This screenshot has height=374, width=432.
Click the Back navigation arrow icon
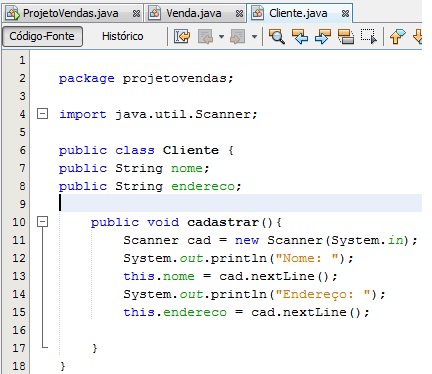pos(205,36)
